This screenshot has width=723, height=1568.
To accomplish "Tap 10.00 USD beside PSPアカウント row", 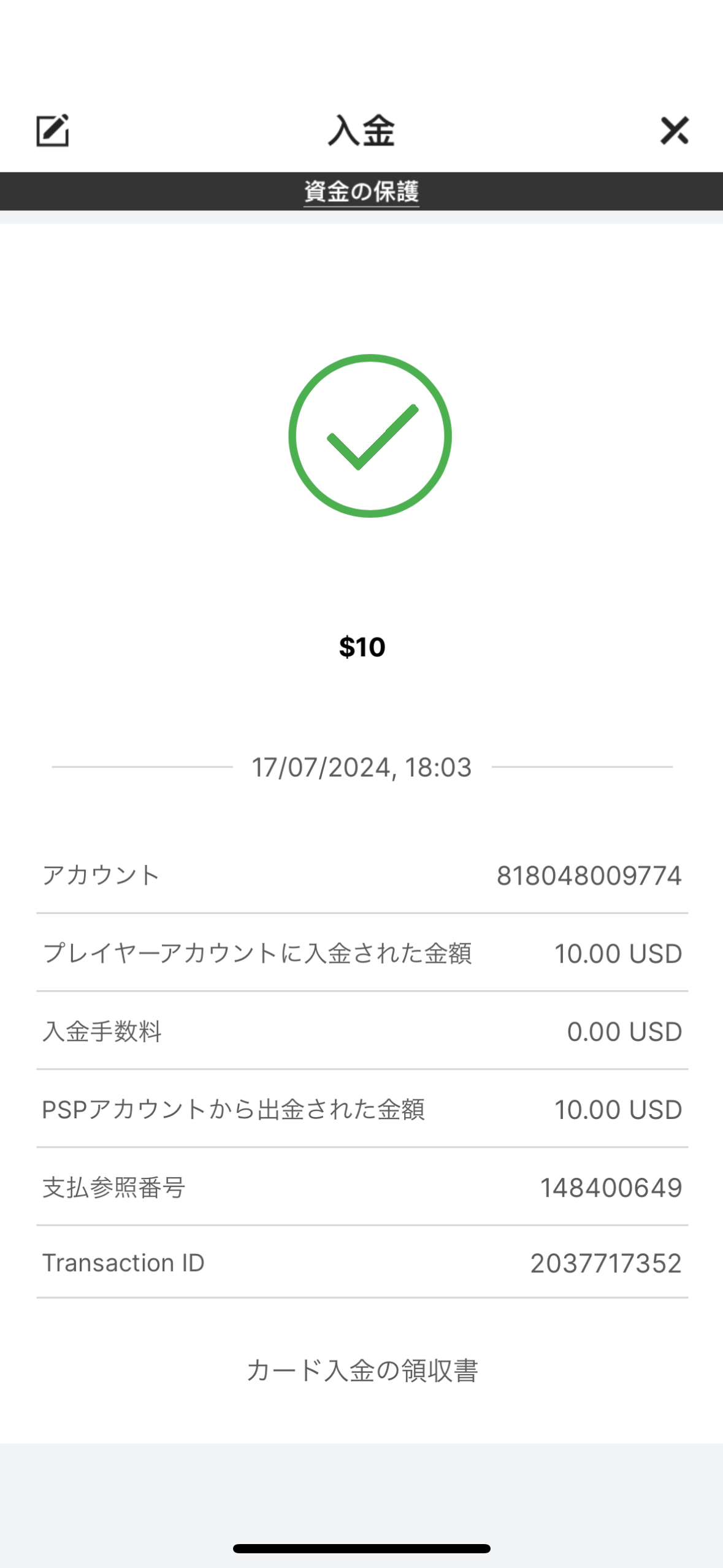I will 618,1110.
